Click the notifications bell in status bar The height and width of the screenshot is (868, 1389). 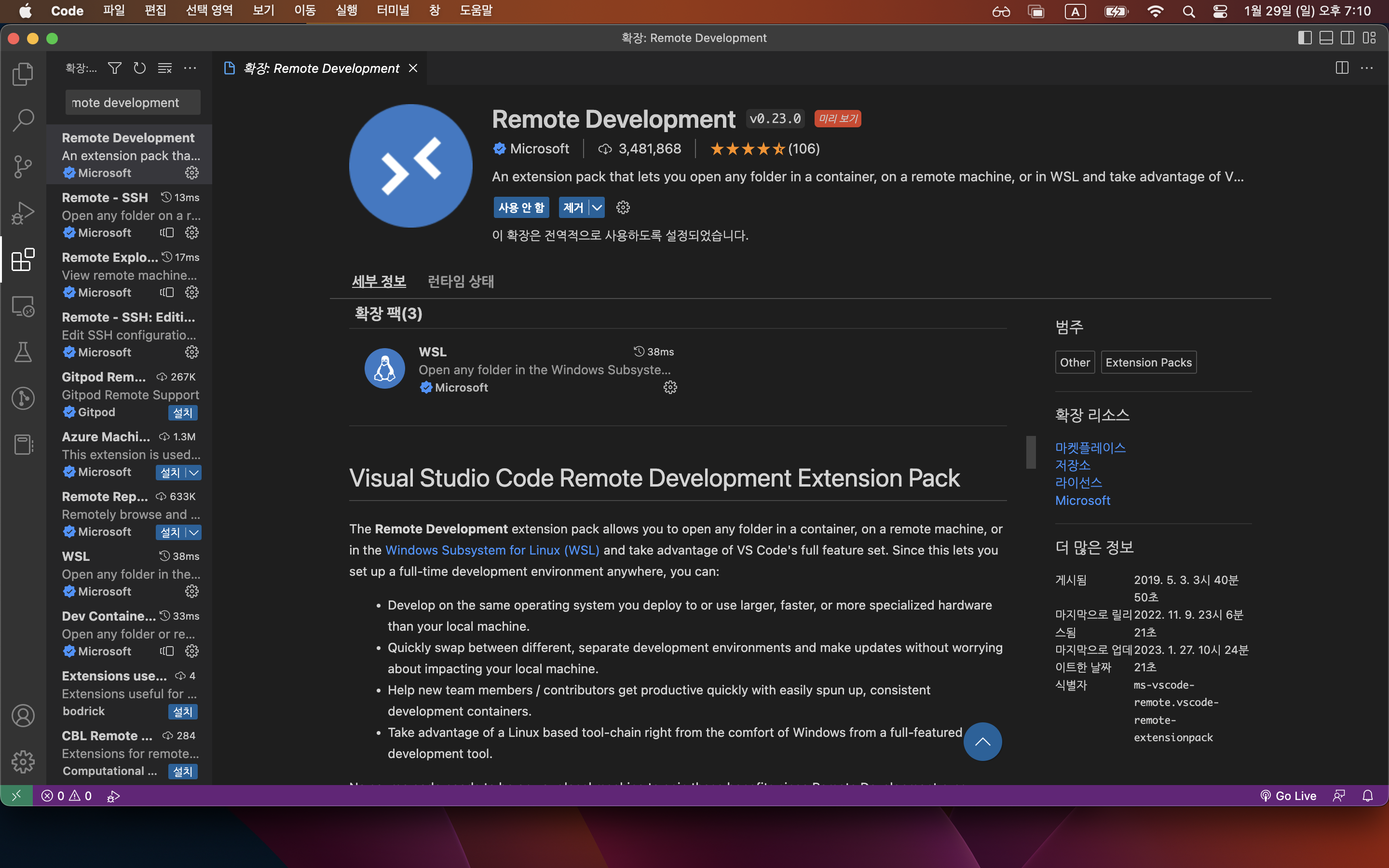(1367, 796)
